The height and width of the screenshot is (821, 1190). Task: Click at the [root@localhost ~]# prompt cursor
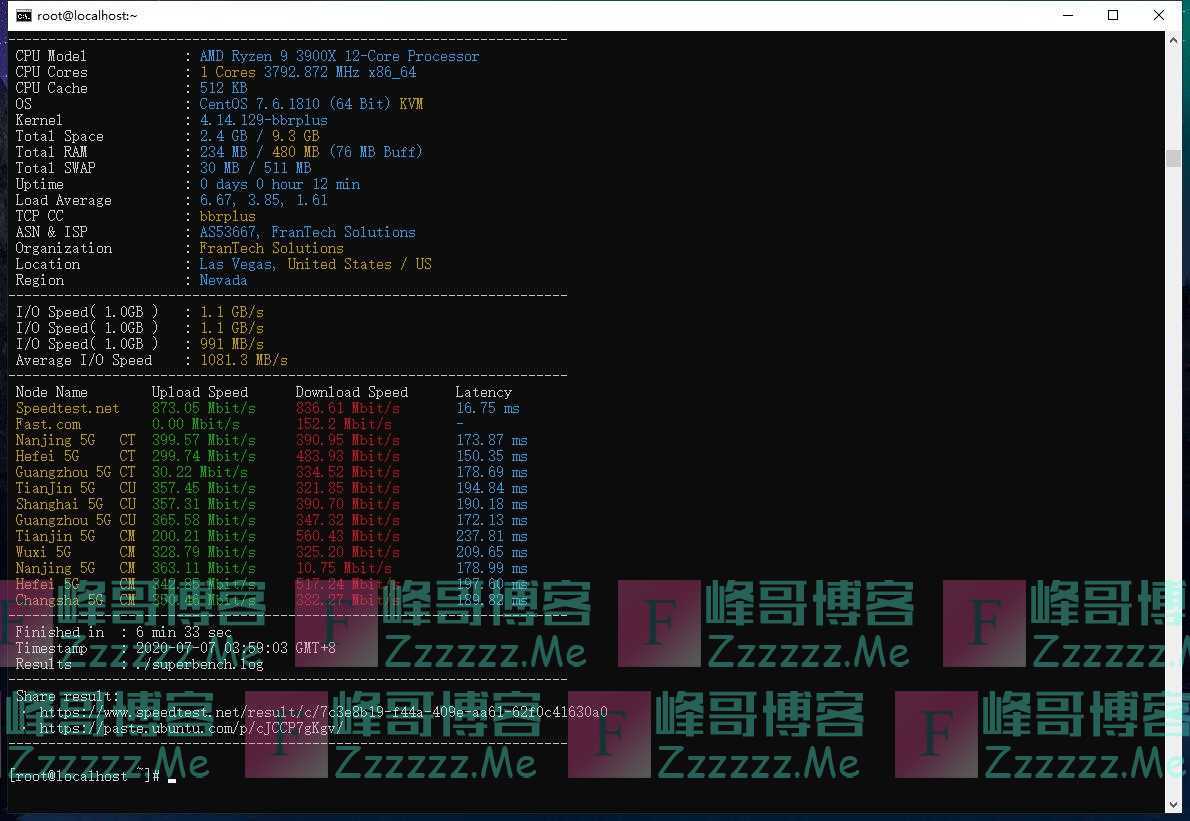[172, 777]
